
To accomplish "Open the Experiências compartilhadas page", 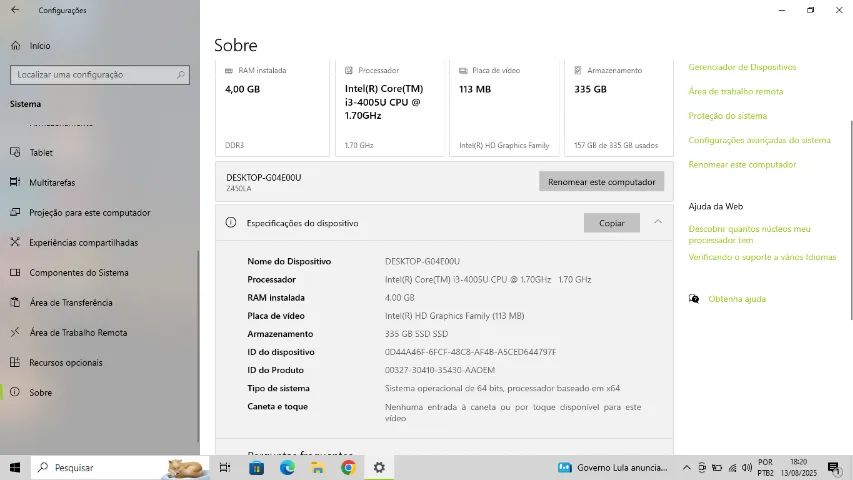I will tap(100, 242).
